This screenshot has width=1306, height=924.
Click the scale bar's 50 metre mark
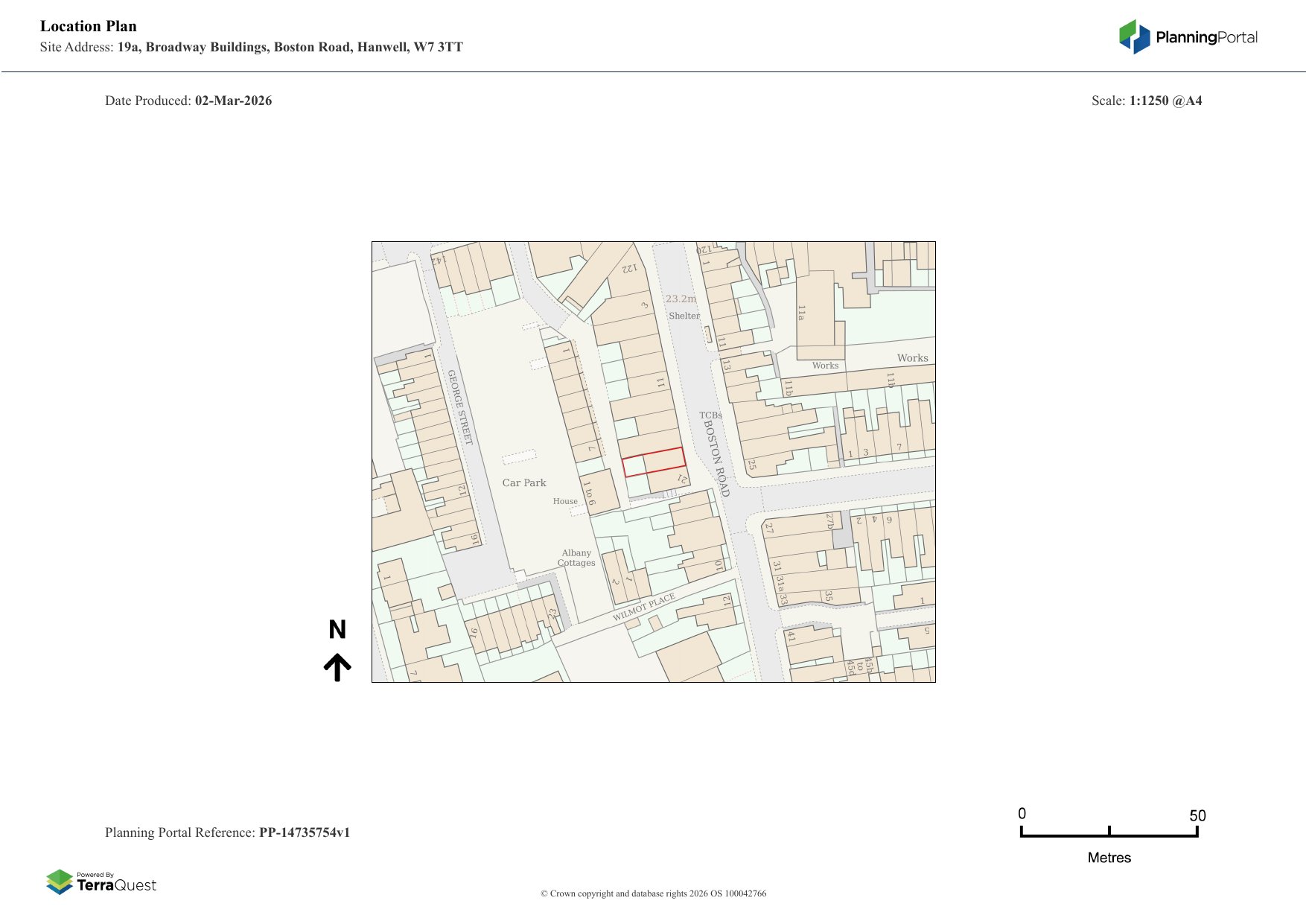[x=1197, y=816]
